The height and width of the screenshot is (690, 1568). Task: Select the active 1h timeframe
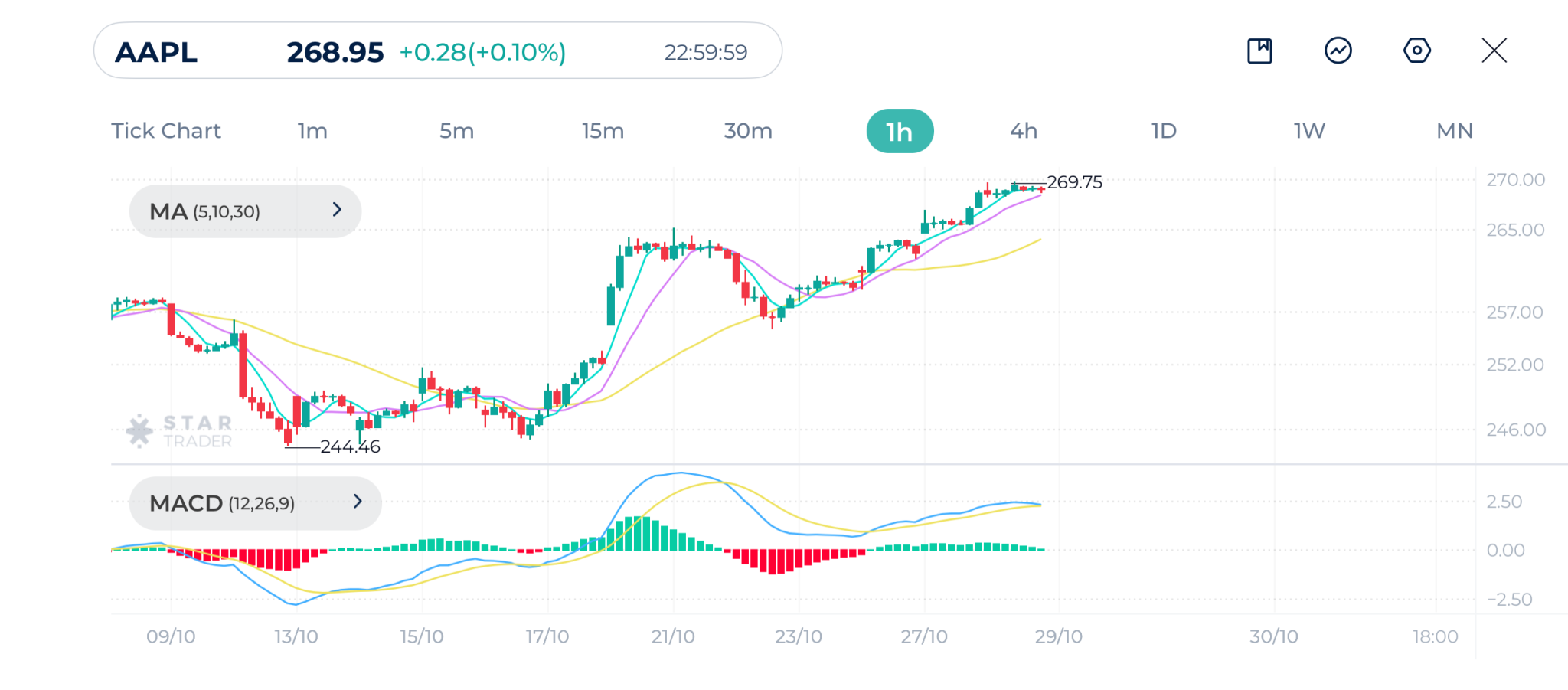[900, 132]
